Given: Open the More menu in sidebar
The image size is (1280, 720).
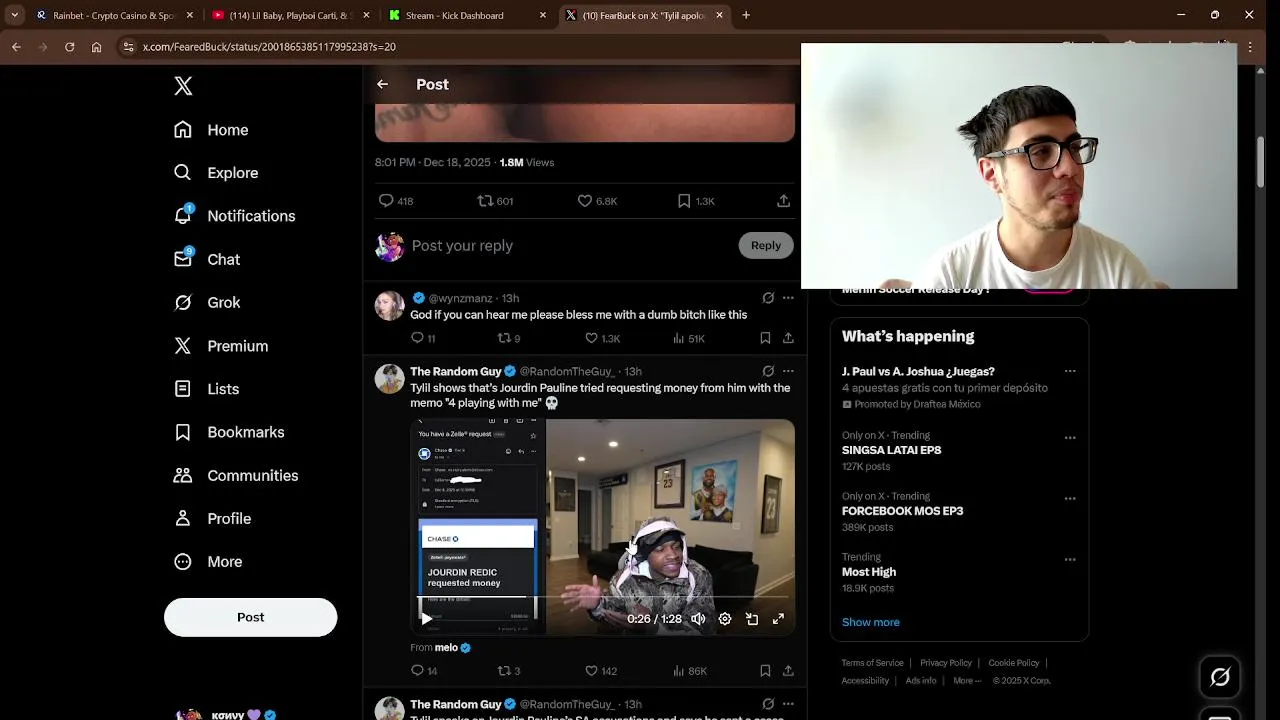Looking at the screenshot, I should click(208, 562).
